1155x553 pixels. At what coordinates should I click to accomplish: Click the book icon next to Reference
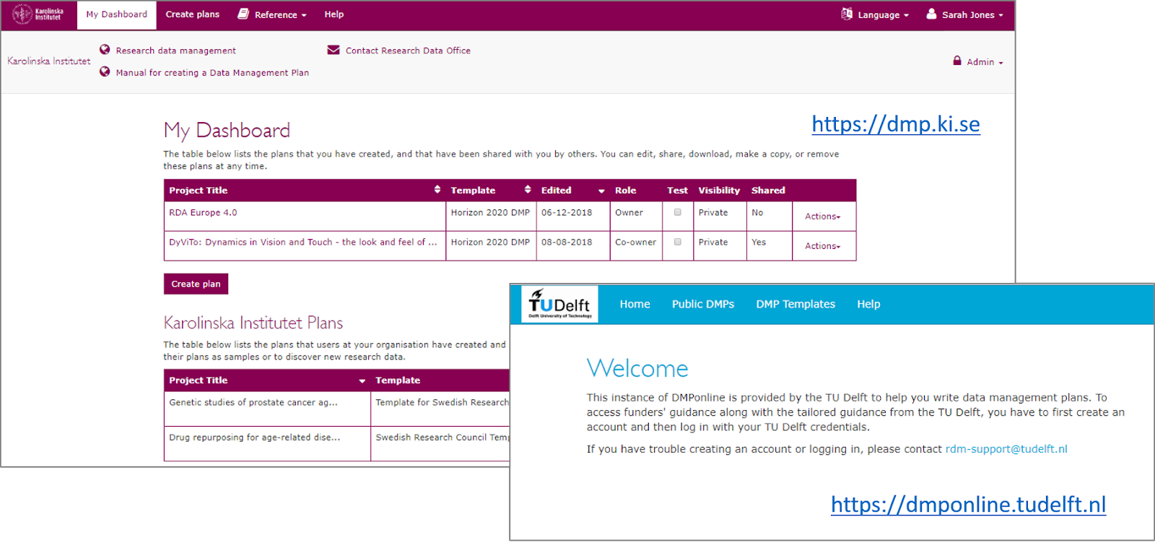tap(243, 14)
